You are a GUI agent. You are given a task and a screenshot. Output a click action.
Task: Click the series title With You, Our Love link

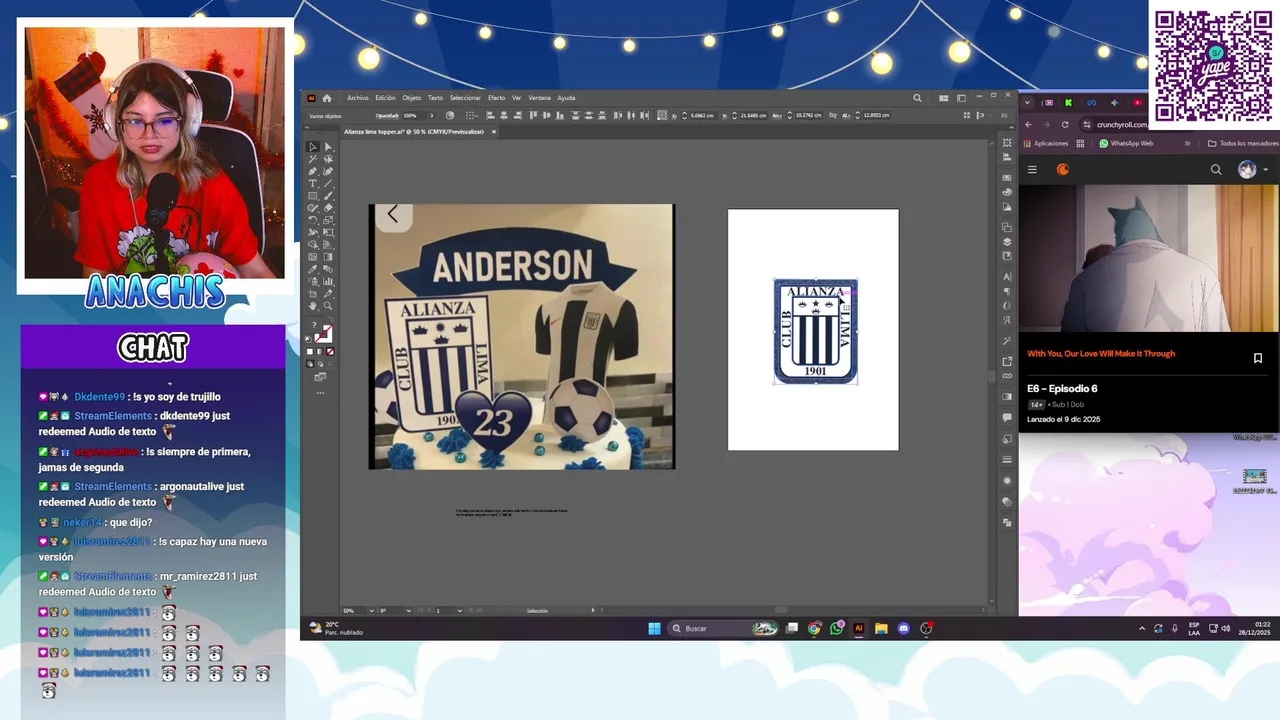1101,354
